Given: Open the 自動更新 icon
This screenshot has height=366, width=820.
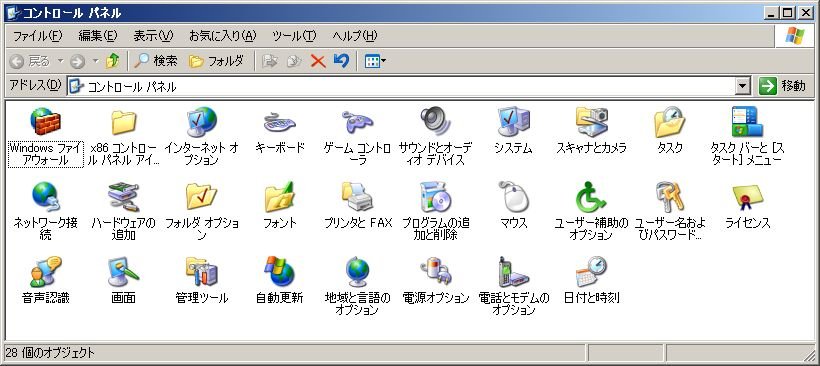Looking at the screenshot, I should tap(280, 271).
